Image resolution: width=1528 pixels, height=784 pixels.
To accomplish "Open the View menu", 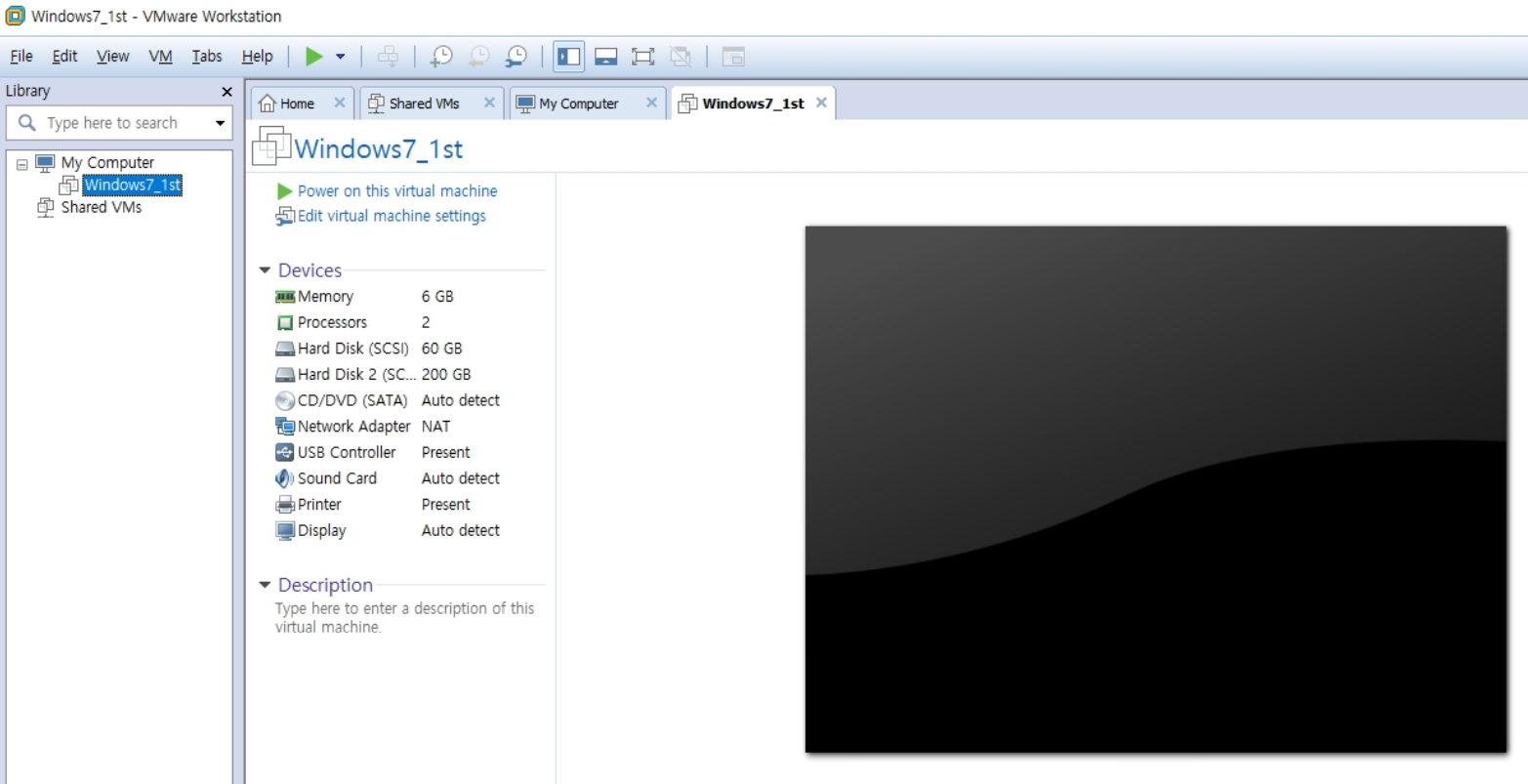I will point(112,57).
